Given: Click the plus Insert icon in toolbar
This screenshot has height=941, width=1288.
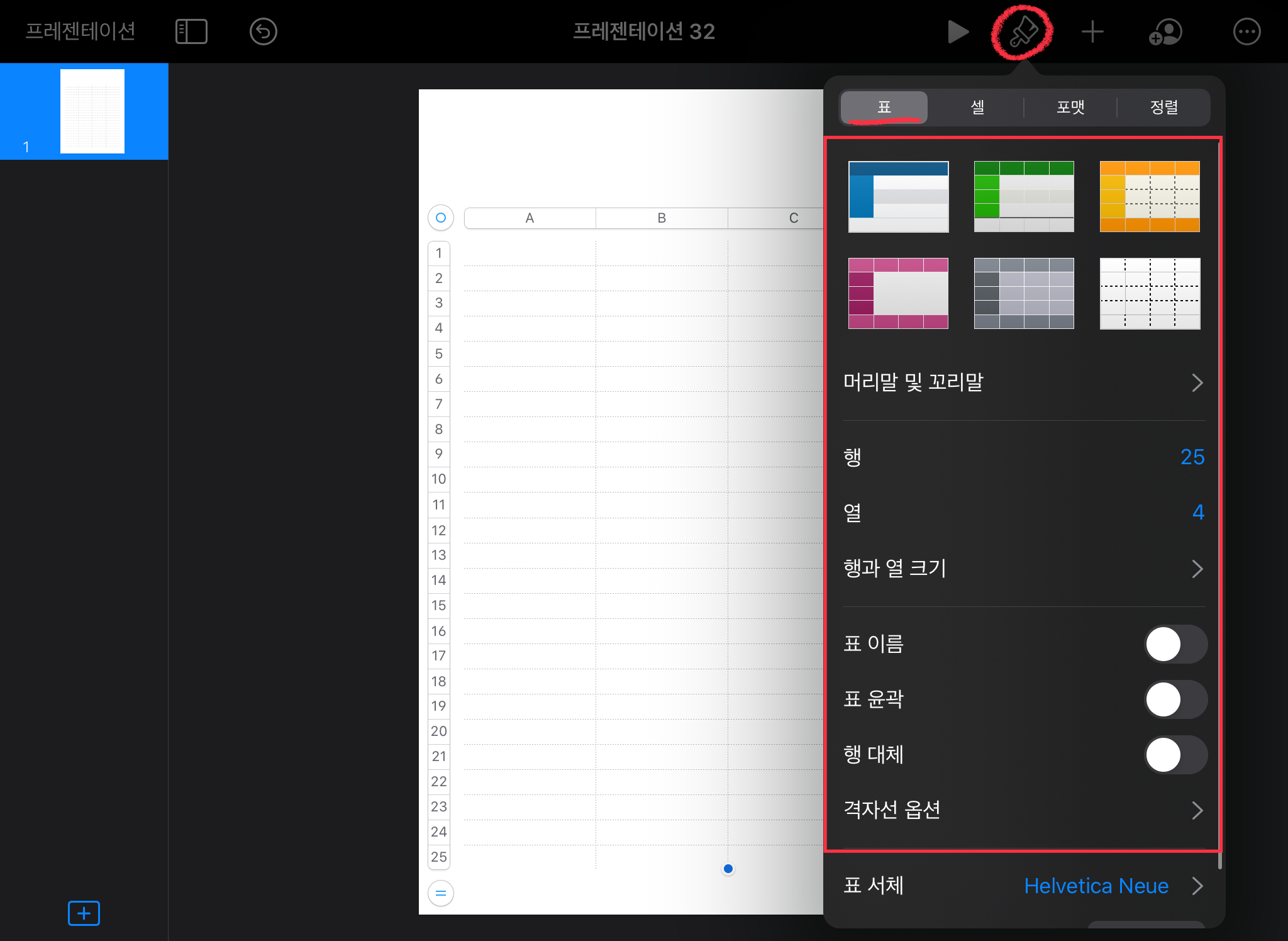Looking at the screenshot, I should (x=1092, y=31).
